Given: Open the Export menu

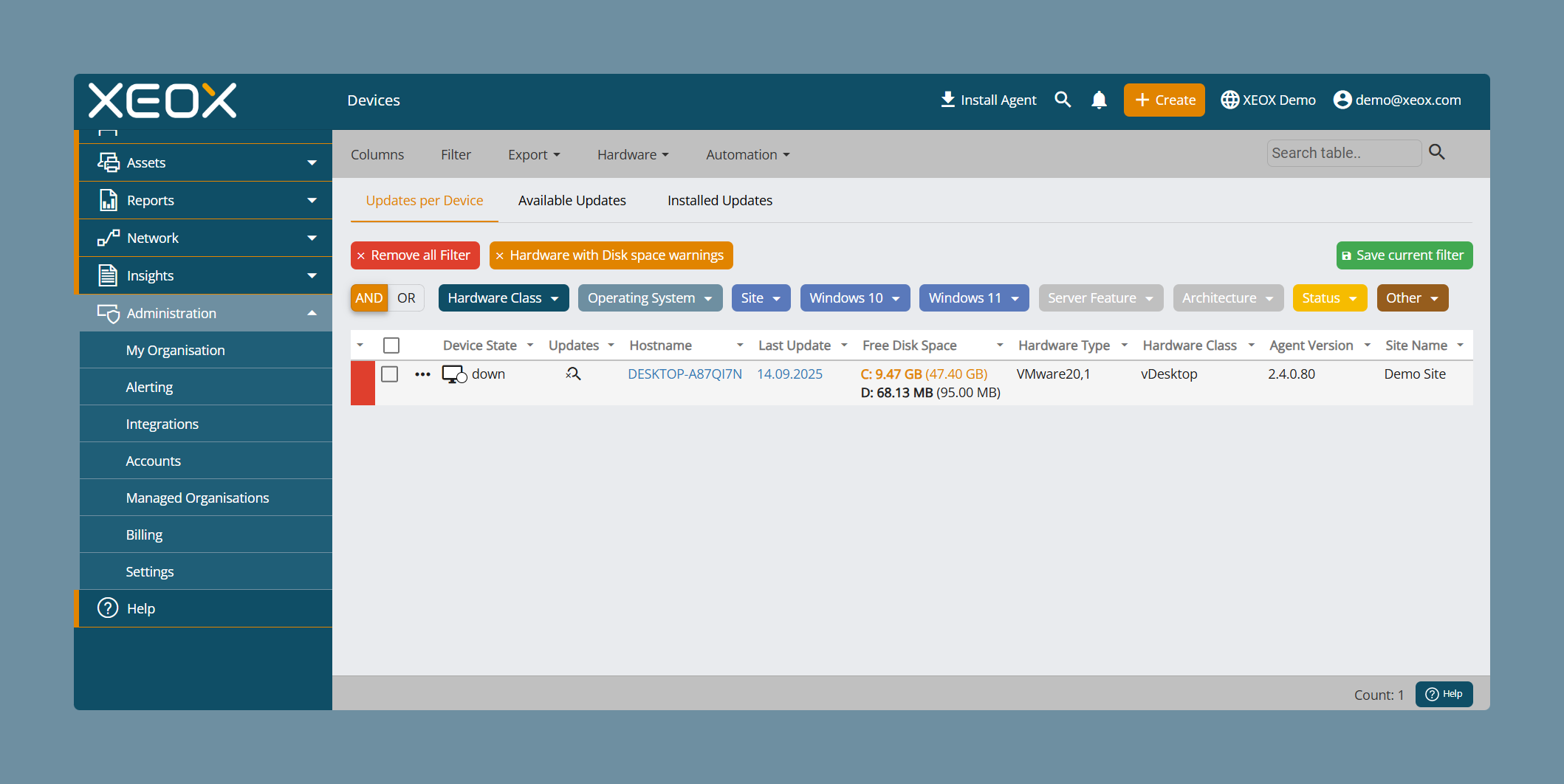Looking at the screenshot, I should [x=534, y=154].
